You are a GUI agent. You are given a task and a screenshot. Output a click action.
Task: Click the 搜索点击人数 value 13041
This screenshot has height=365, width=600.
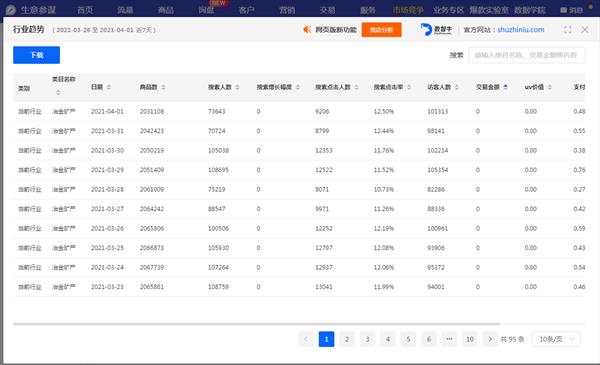(324, 287)
